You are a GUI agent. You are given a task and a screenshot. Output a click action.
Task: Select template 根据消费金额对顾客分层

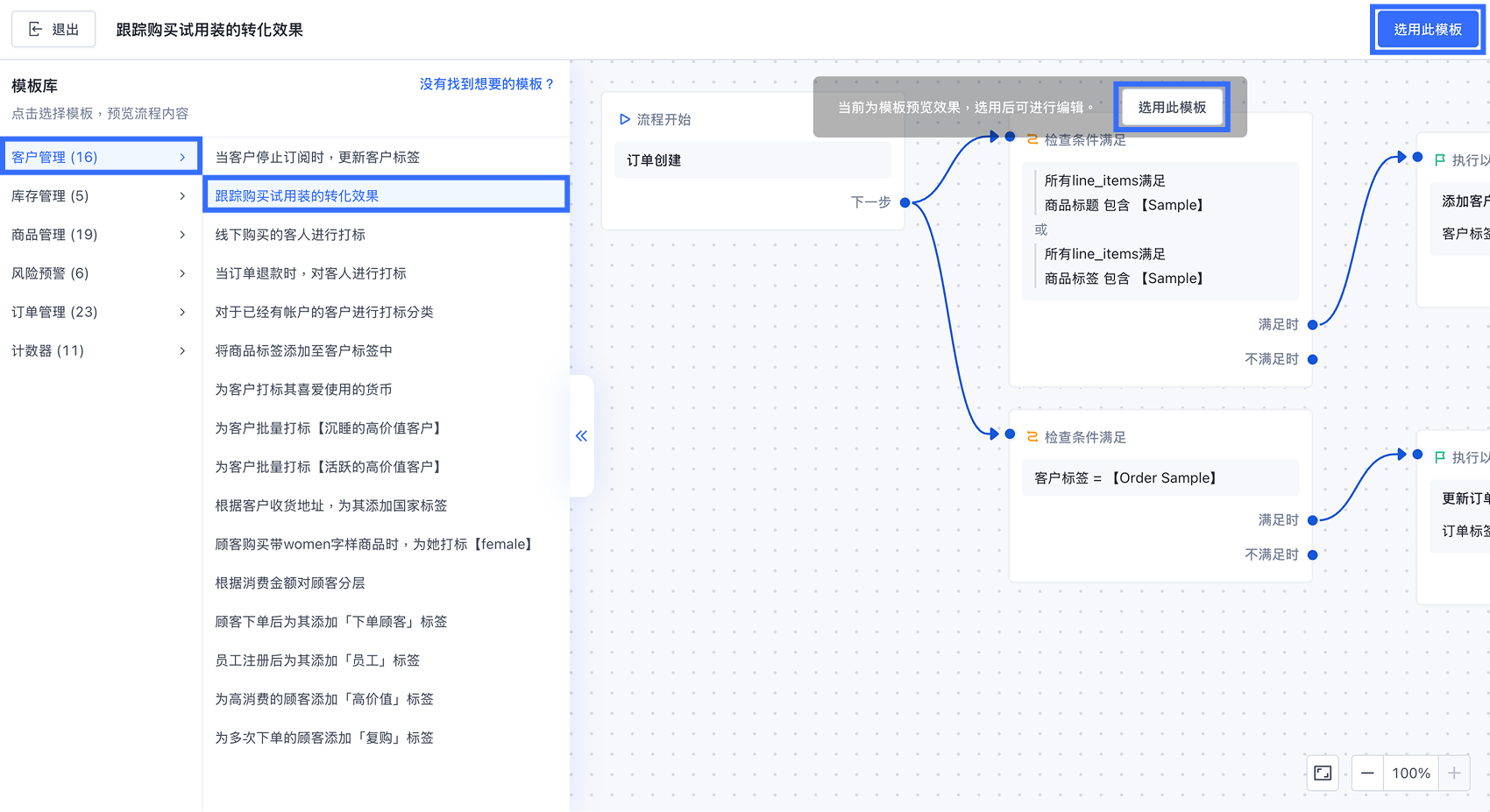(387, 583)
